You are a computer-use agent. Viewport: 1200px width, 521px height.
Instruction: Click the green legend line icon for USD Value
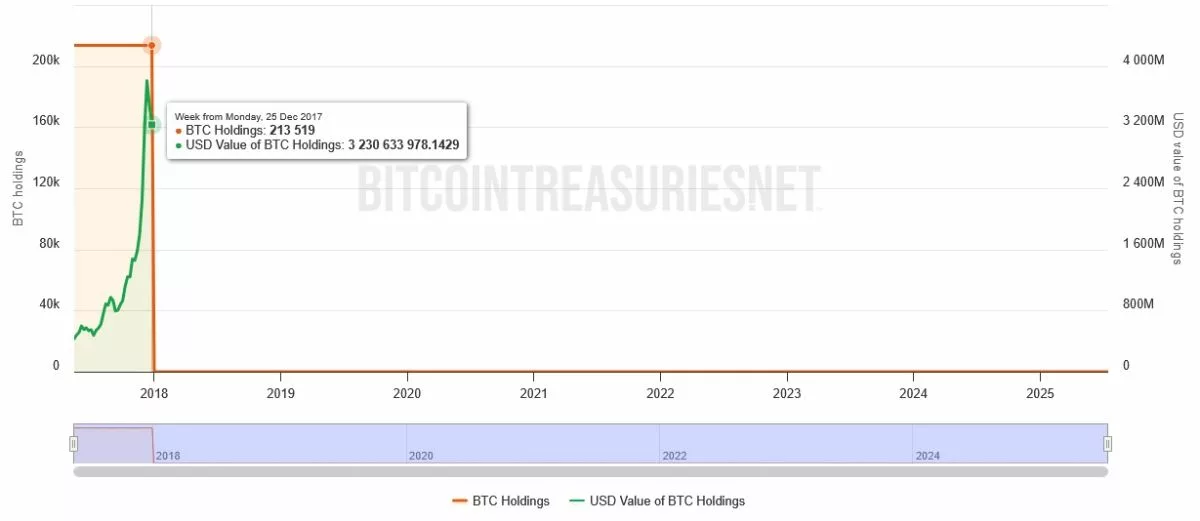pos(576,501)
